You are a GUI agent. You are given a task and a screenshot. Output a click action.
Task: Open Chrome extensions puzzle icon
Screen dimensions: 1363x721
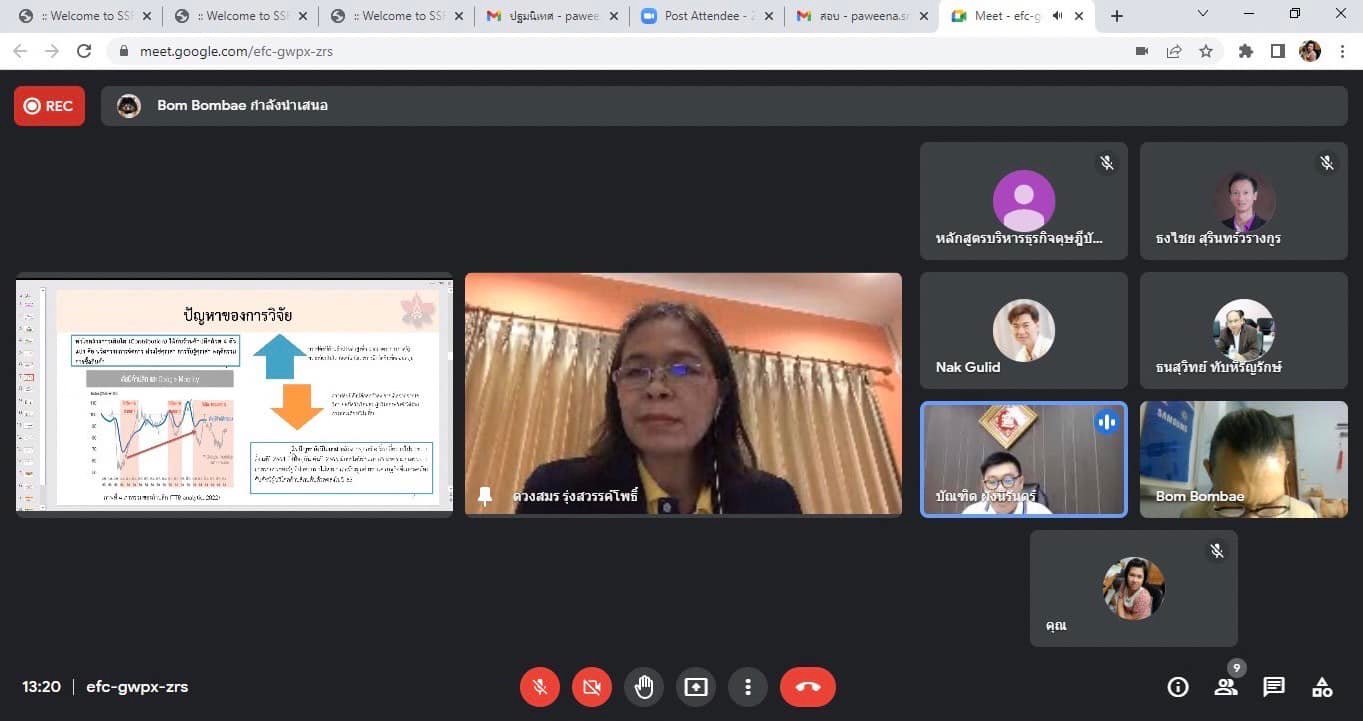(1245, 51)
